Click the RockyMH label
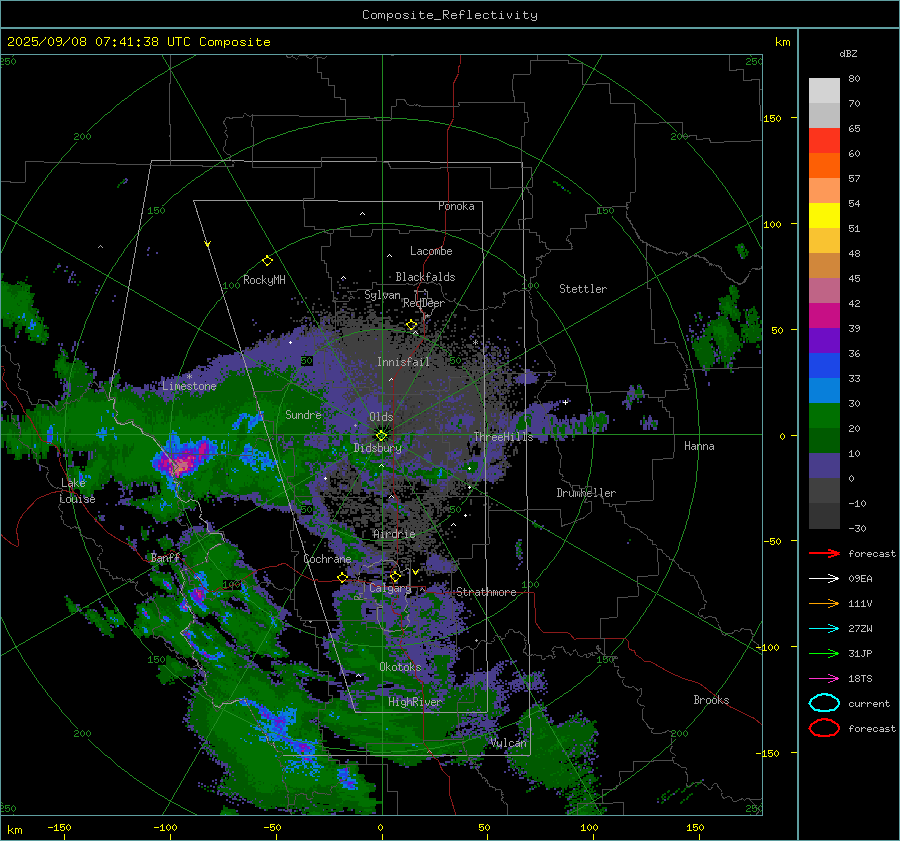900x841 pixels. (264, 280)
